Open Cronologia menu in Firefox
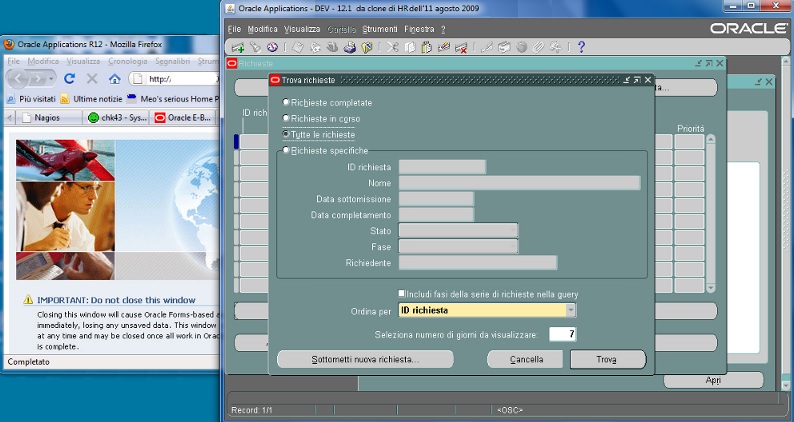794x422 pixels. [128, 61]
